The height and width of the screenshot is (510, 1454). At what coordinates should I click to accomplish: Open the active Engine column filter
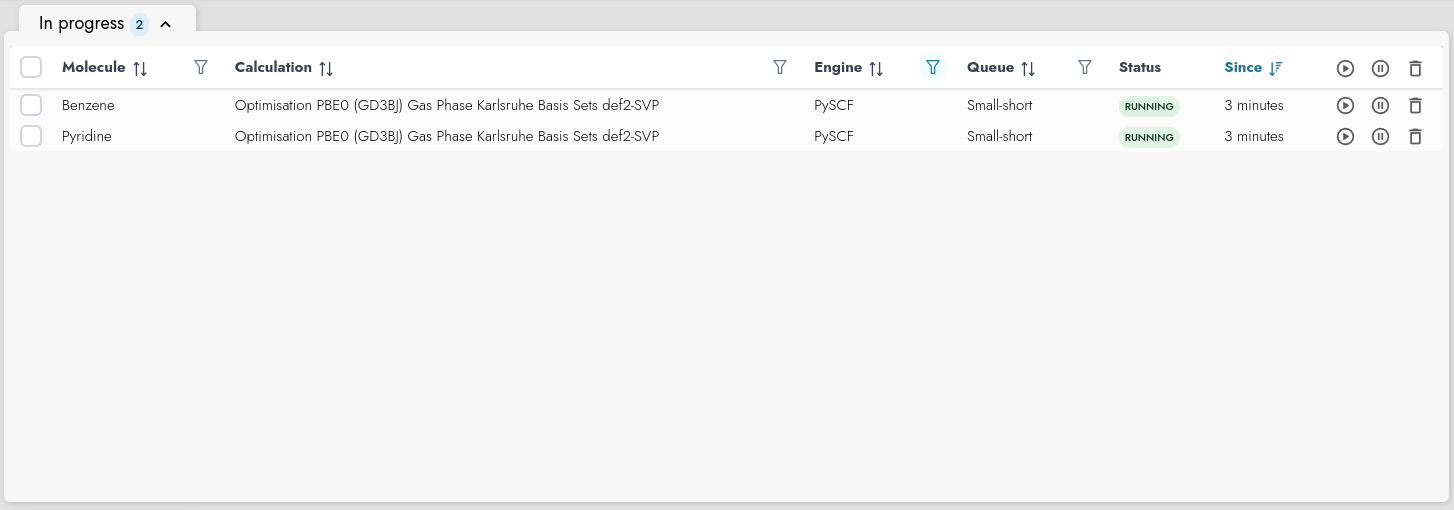click(932, 68)
